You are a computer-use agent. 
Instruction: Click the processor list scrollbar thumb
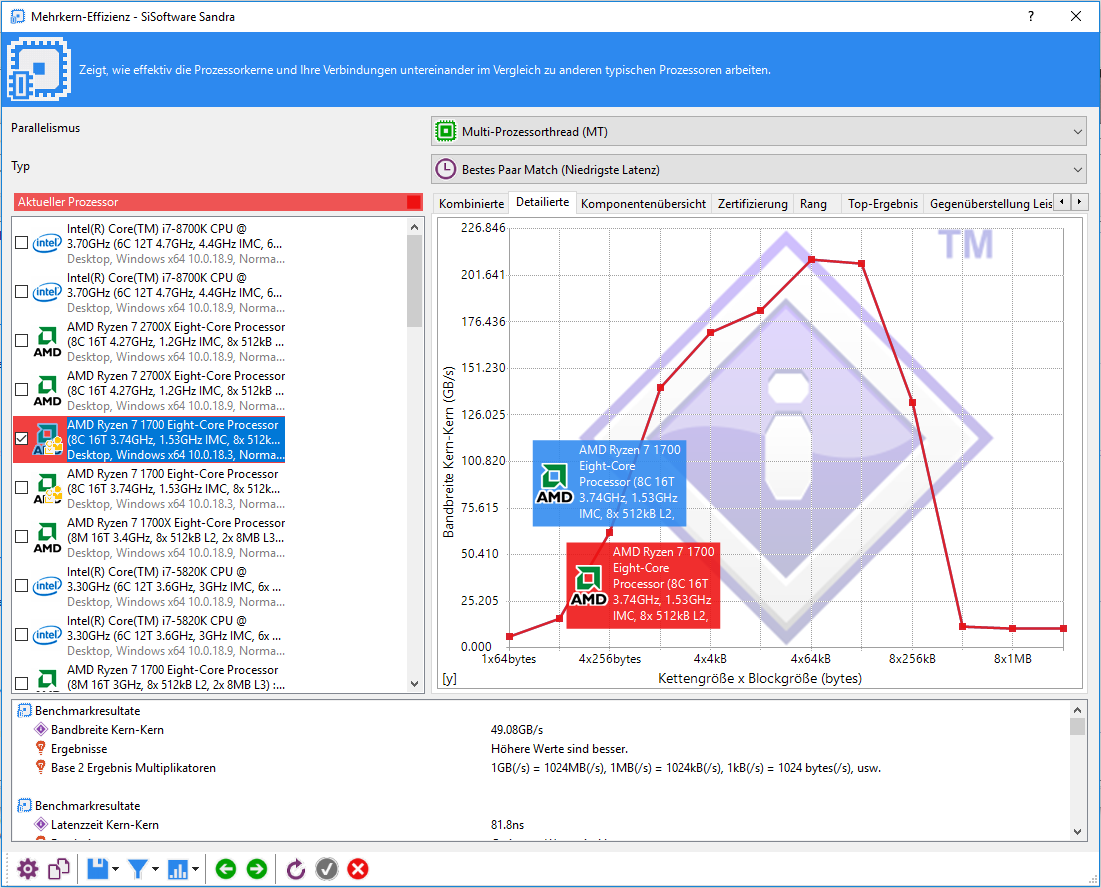[x=414, y=281]
